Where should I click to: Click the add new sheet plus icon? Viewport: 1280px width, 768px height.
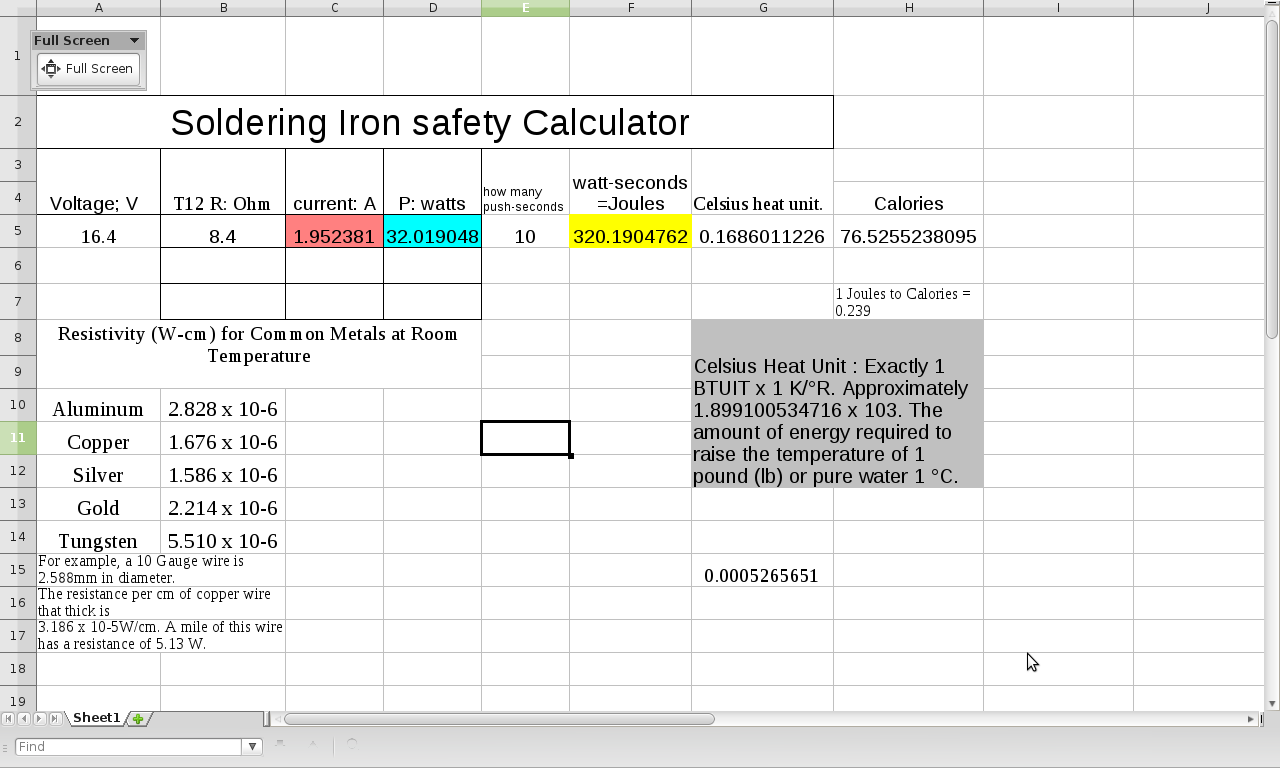click(x=138, y=719)
